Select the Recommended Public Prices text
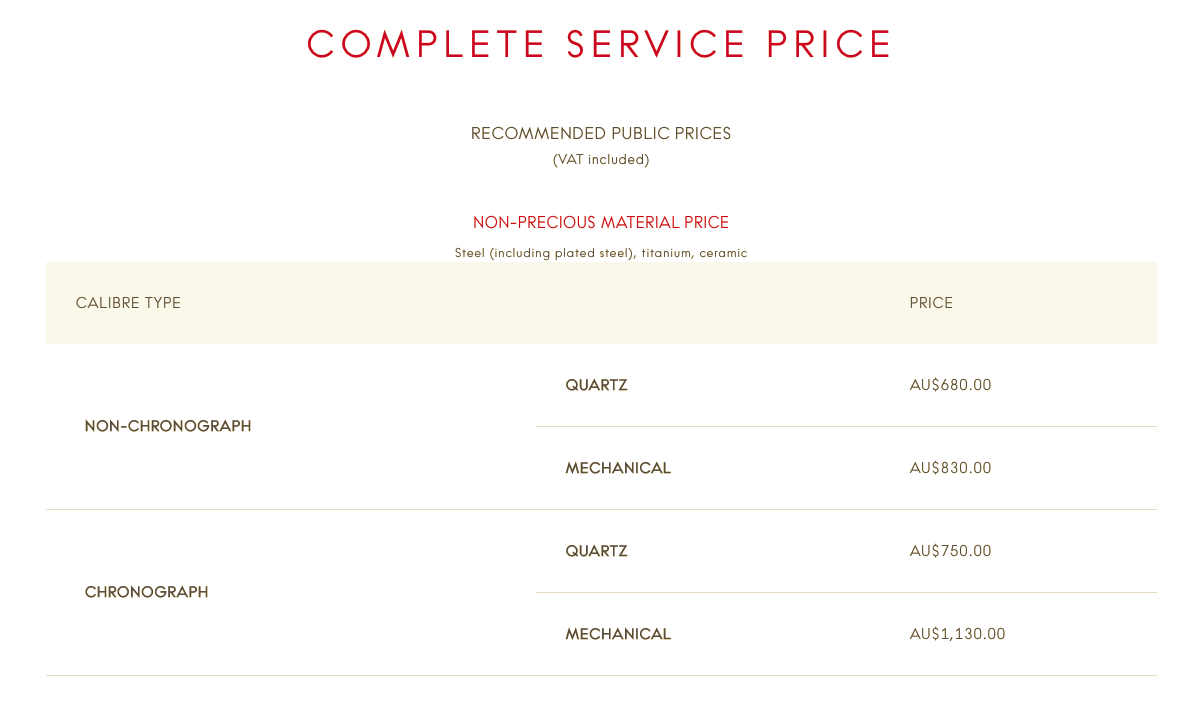1188x704 pixels. pos(601,133)
